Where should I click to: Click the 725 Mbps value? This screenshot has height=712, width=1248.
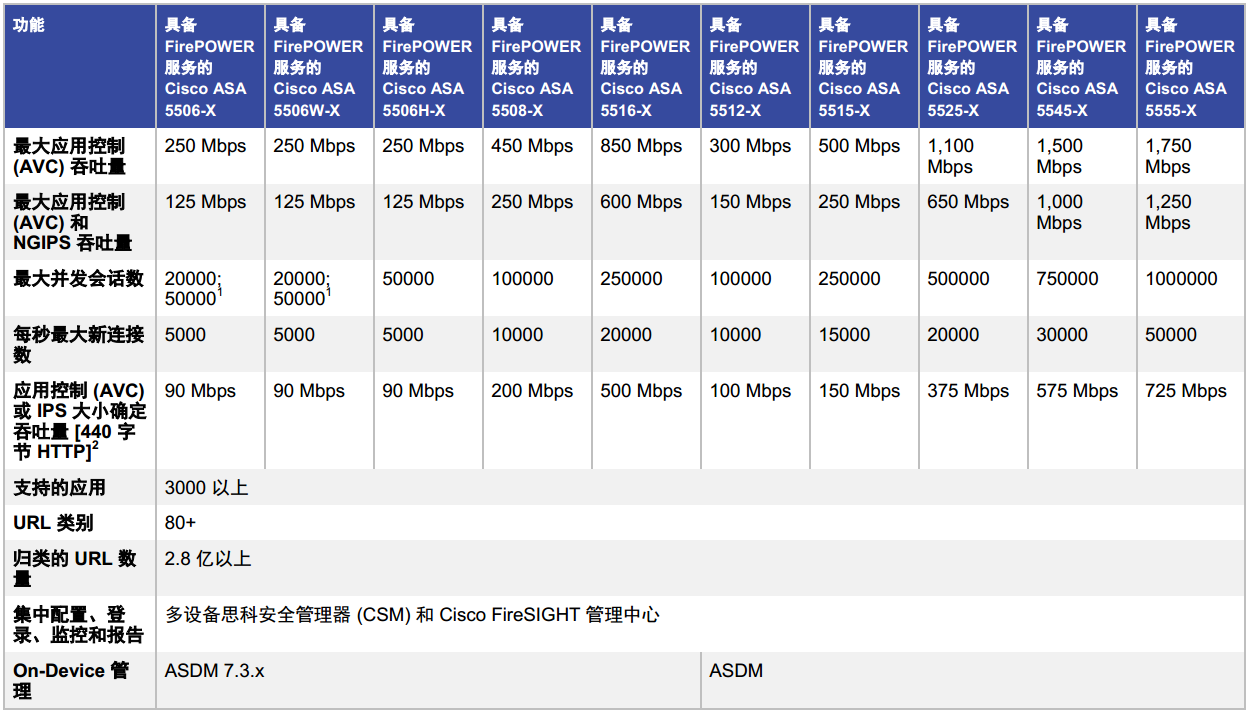1187,391
